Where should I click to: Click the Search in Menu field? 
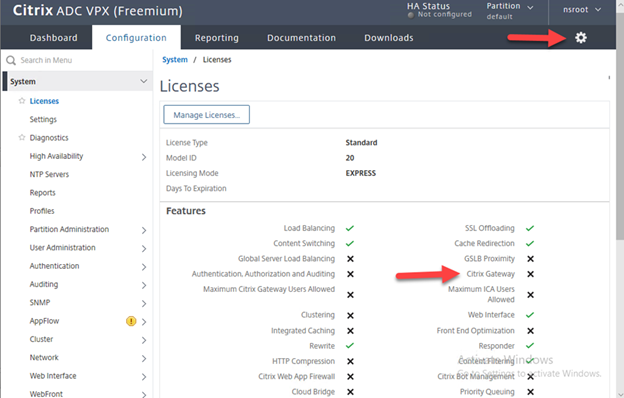(x=78, y=60)
